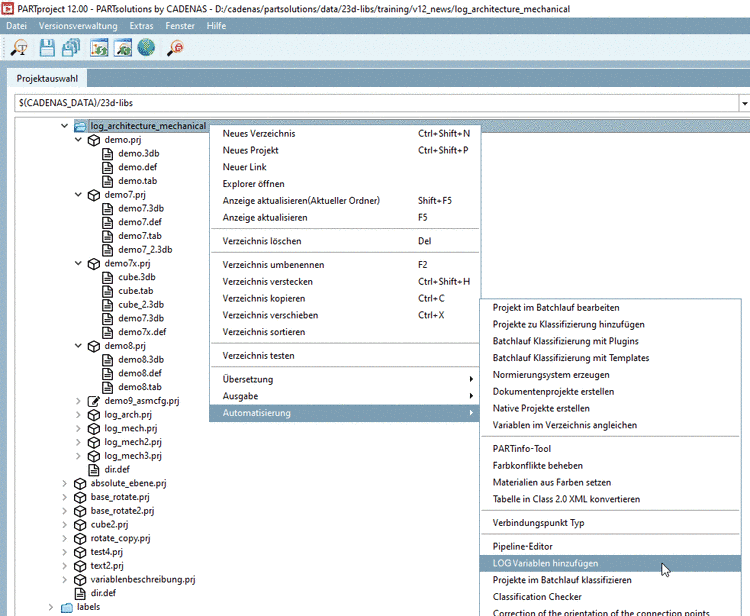750x616 pixels.
Task: Click the globe toolbar icon
Action: point(146,48)
